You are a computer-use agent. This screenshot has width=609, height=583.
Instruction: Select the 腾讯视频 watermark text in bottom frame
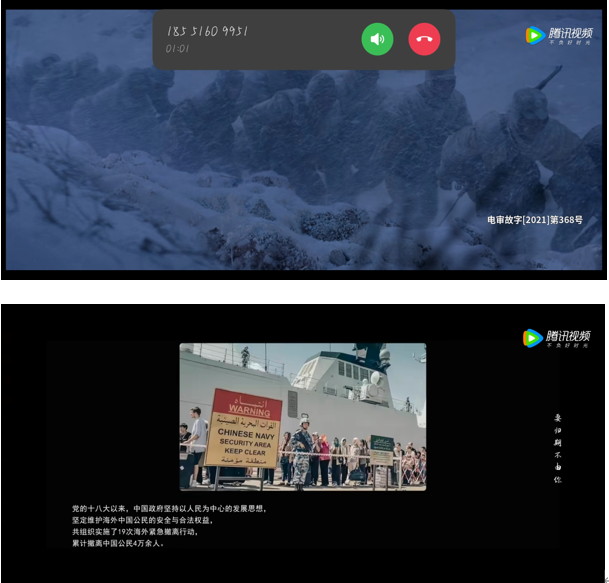[x=568, y=336]
